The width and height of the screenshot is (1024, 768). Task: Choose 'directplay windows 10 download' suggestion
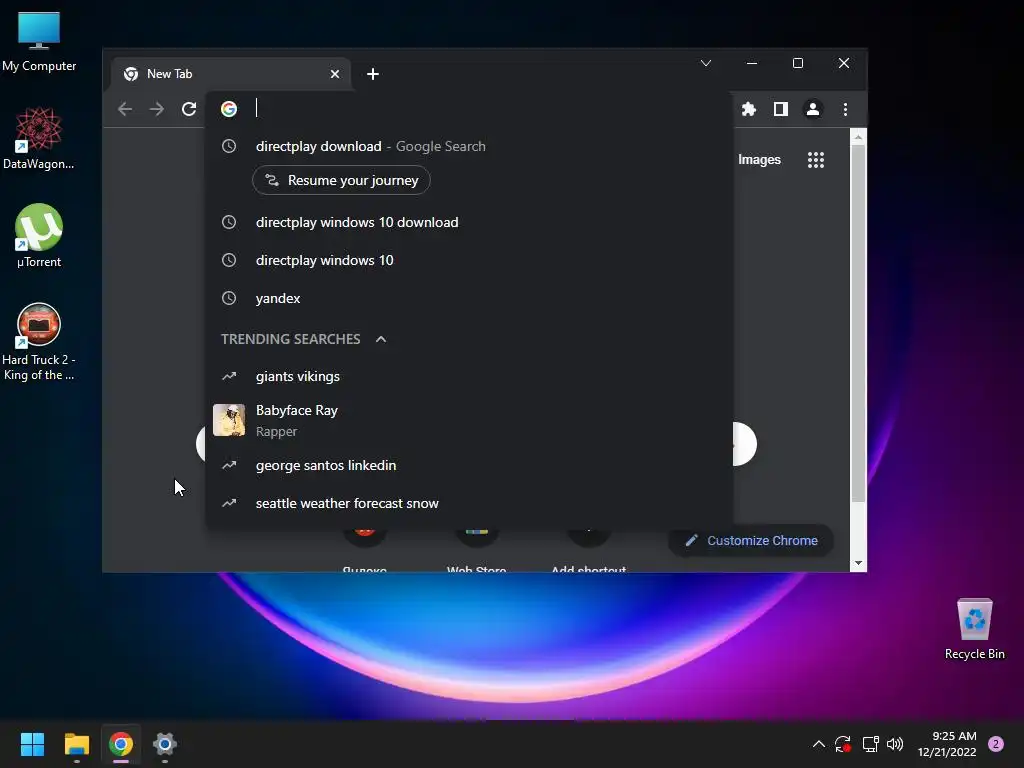click(x=470, y=222)
